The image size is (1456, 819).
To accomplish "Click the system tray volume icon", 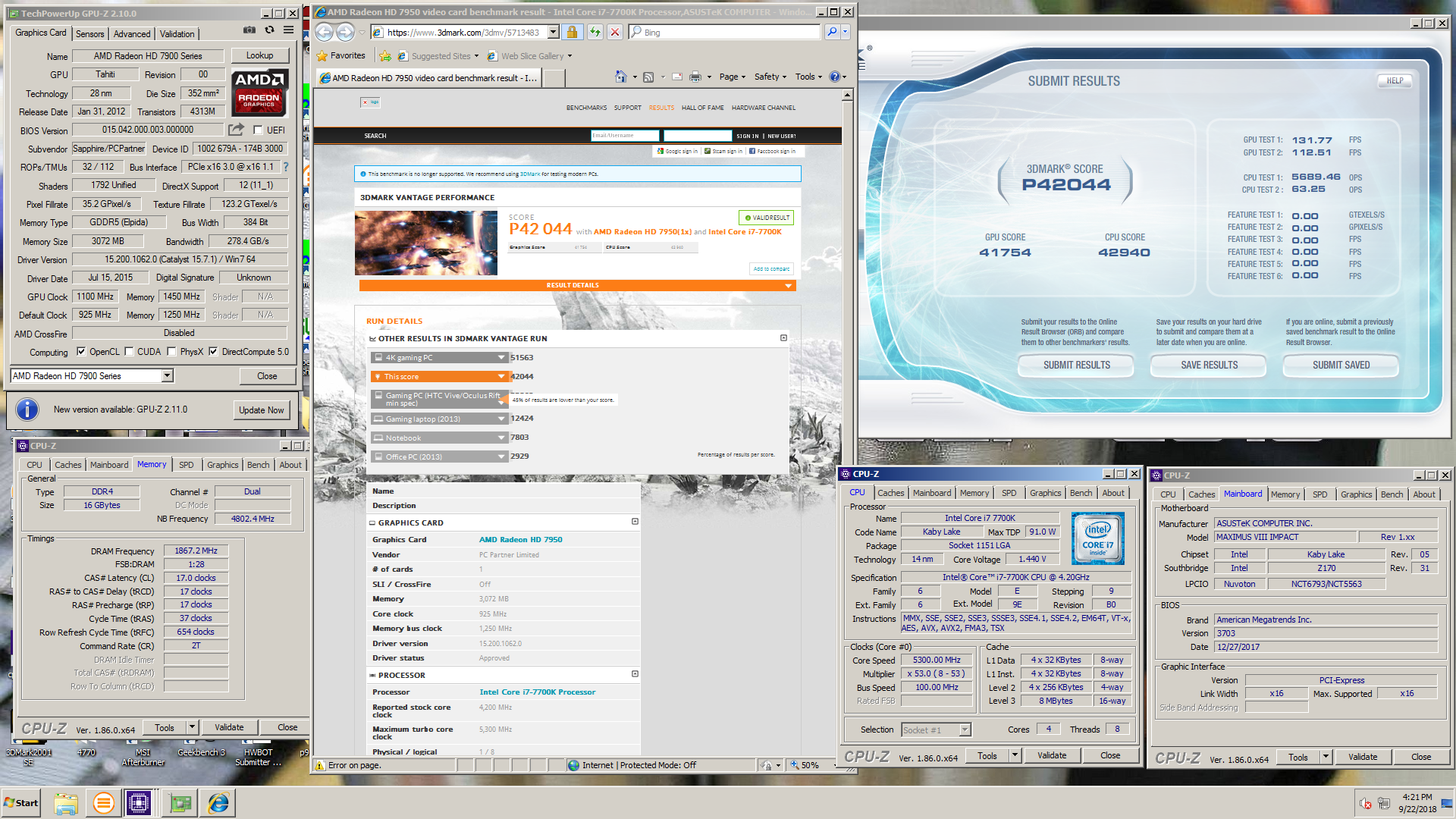I will (x=1366, y=803).
